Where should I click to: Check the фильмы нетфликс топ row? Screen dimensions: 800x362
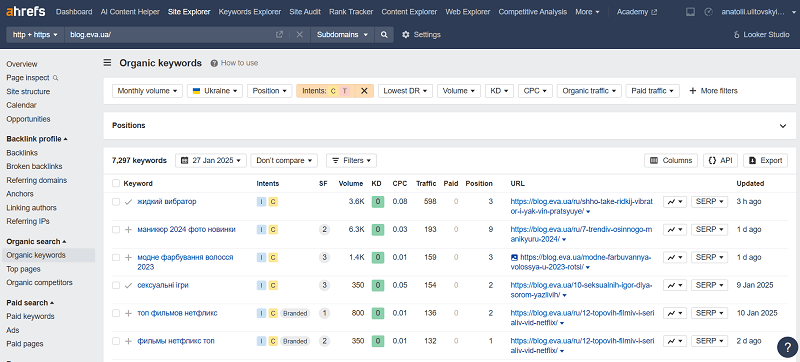(x=116, y=341)
